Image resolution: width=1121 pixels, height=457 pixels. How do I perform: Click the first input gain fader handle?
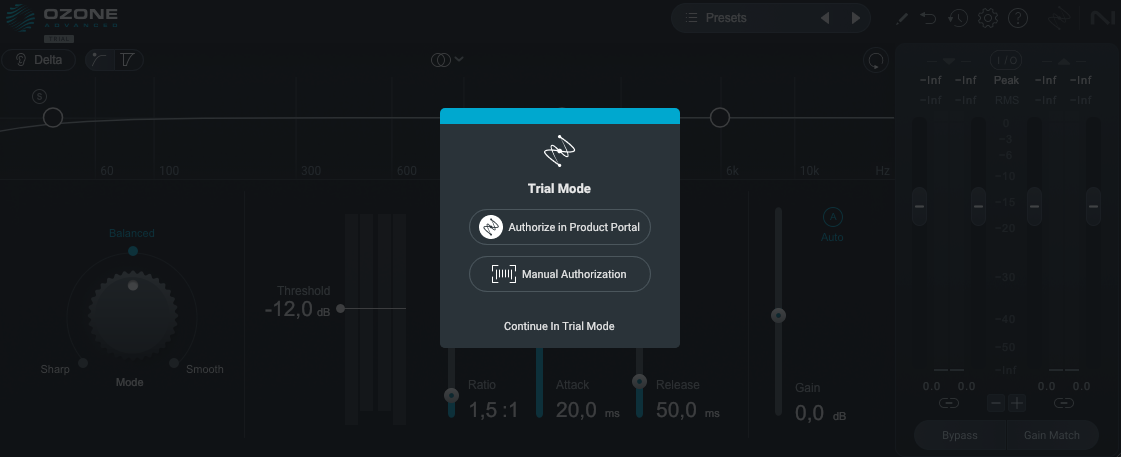(919, 206)
